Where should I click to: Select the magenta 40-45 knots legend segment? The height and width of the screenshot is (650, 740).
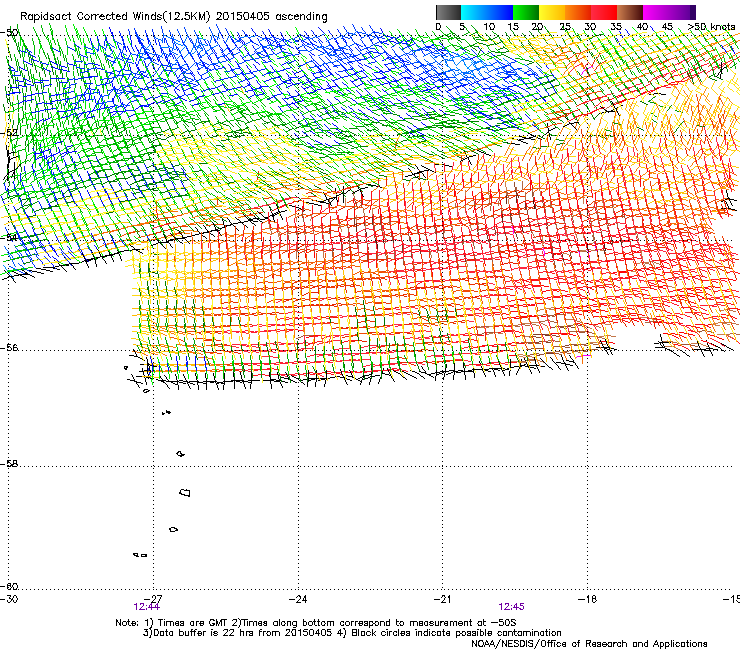[x=656, y=12]
